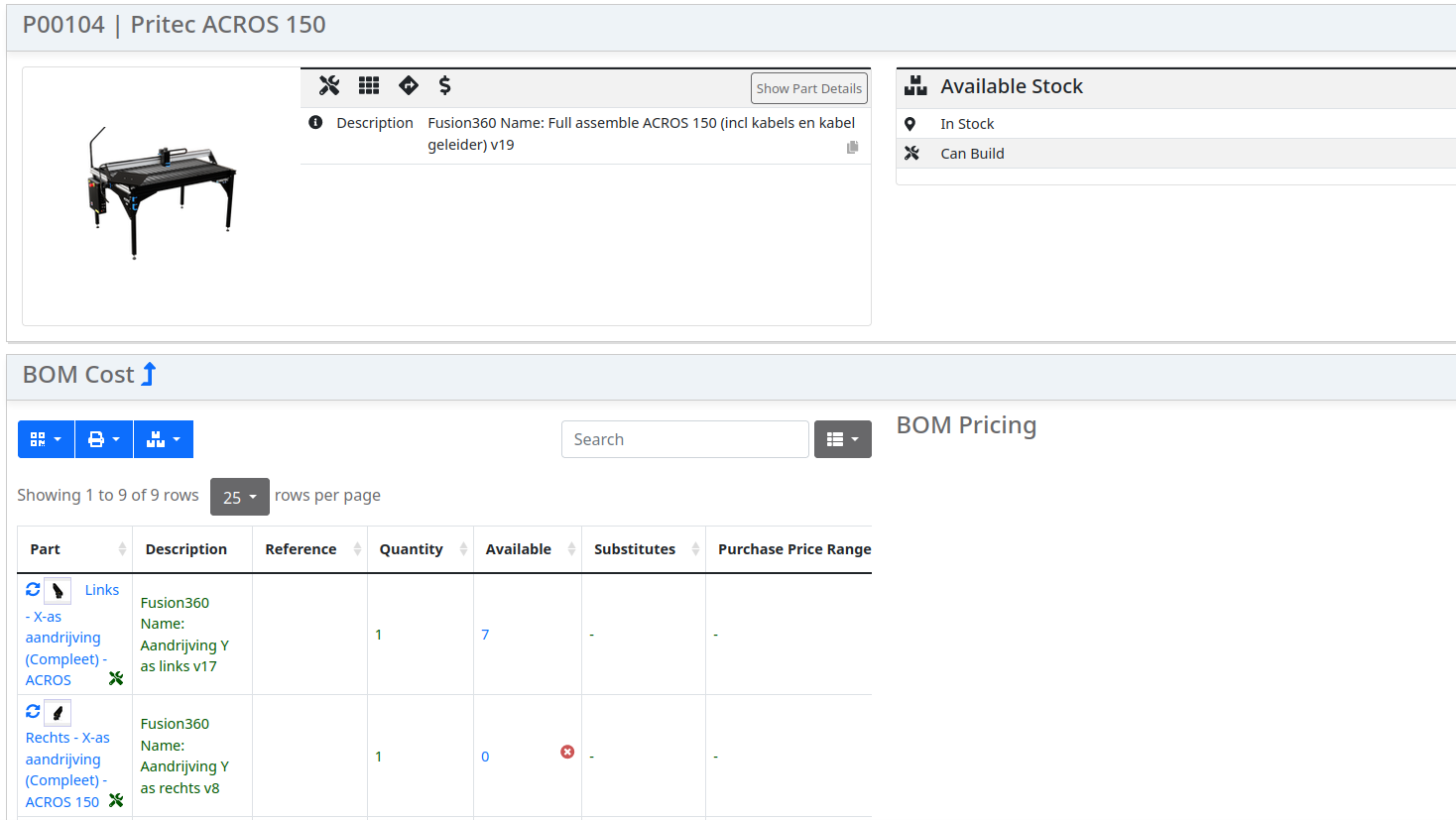Click Show Part Details button

tap(809, 88)
